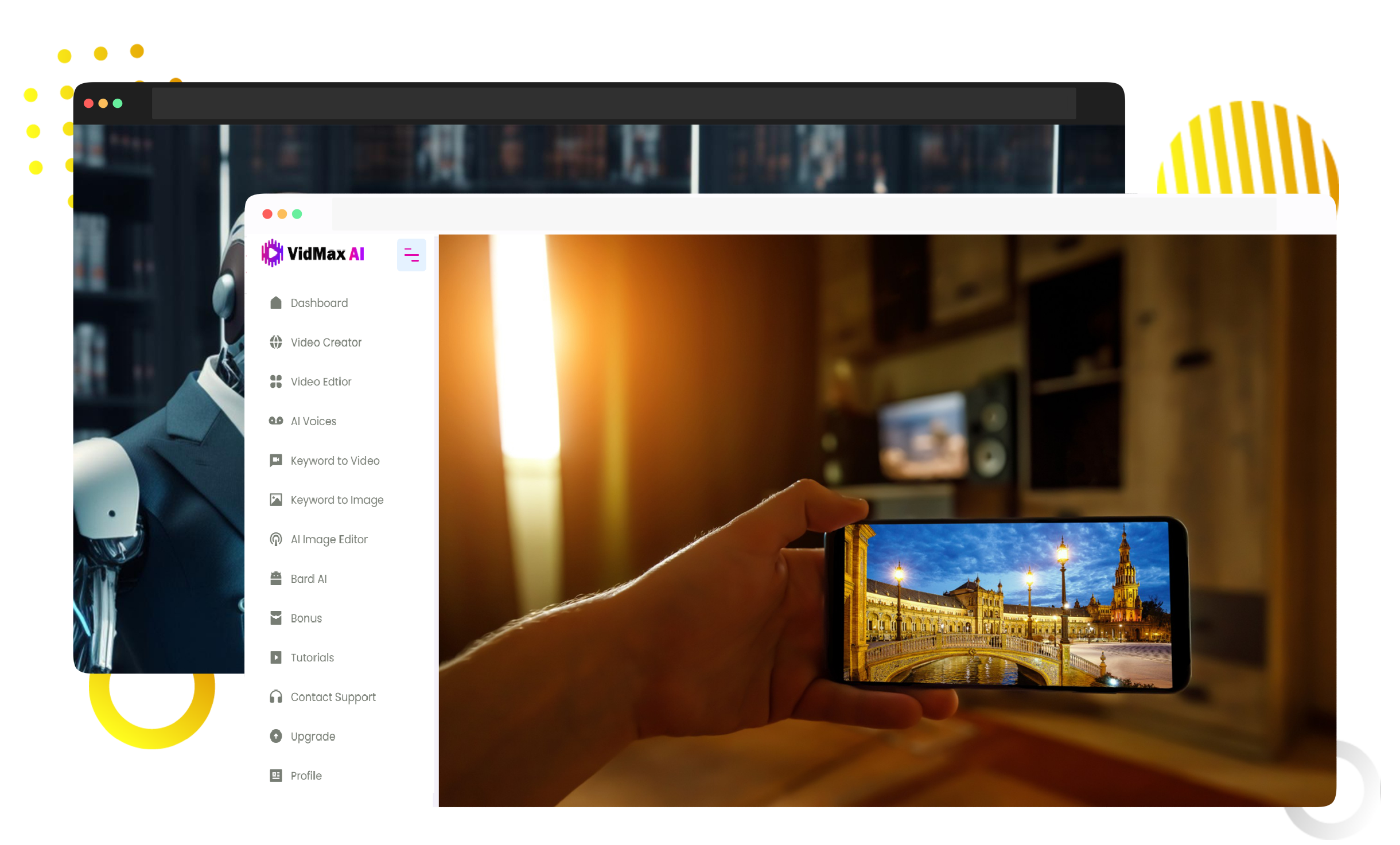Open the Keyword to Video label
Screen dimensions: 1400x845
click(335, 461)
